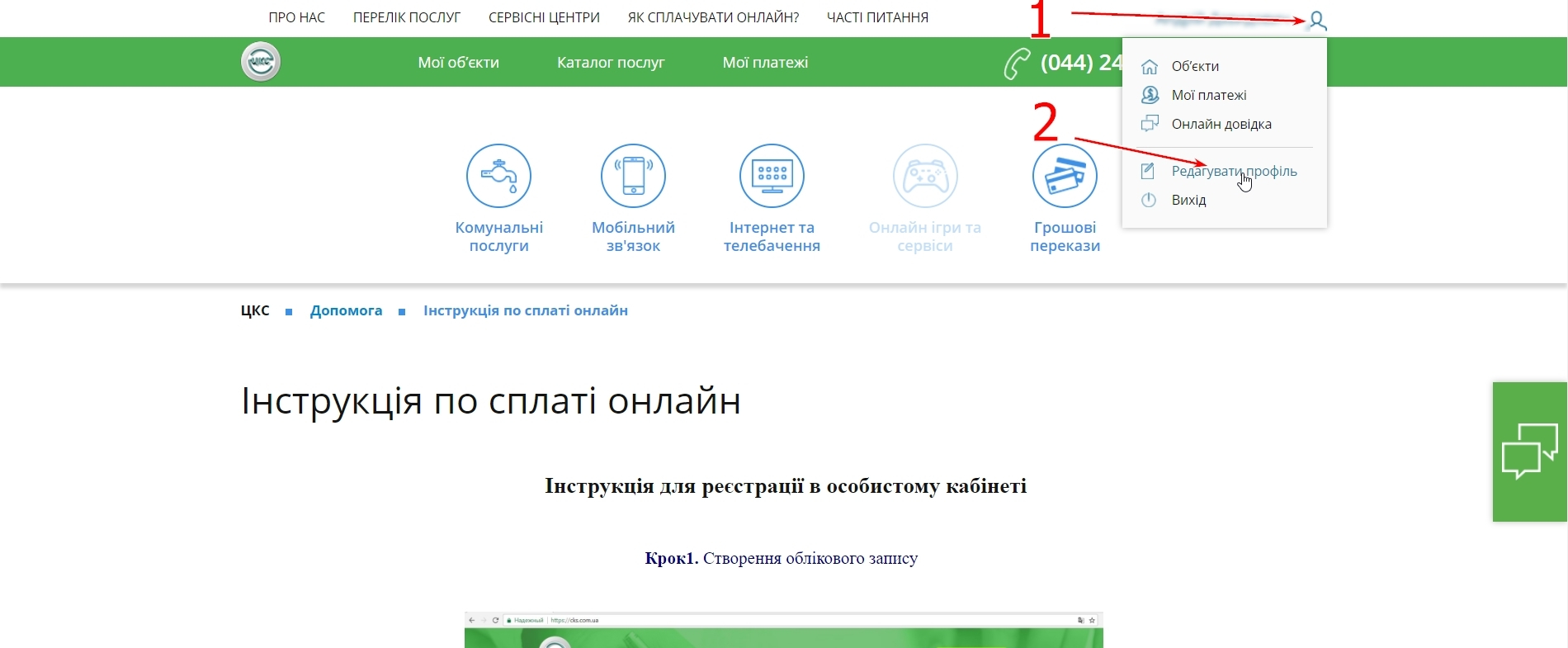Select Редагувати профіль in dropdown menu

(x=1233, y=172)
